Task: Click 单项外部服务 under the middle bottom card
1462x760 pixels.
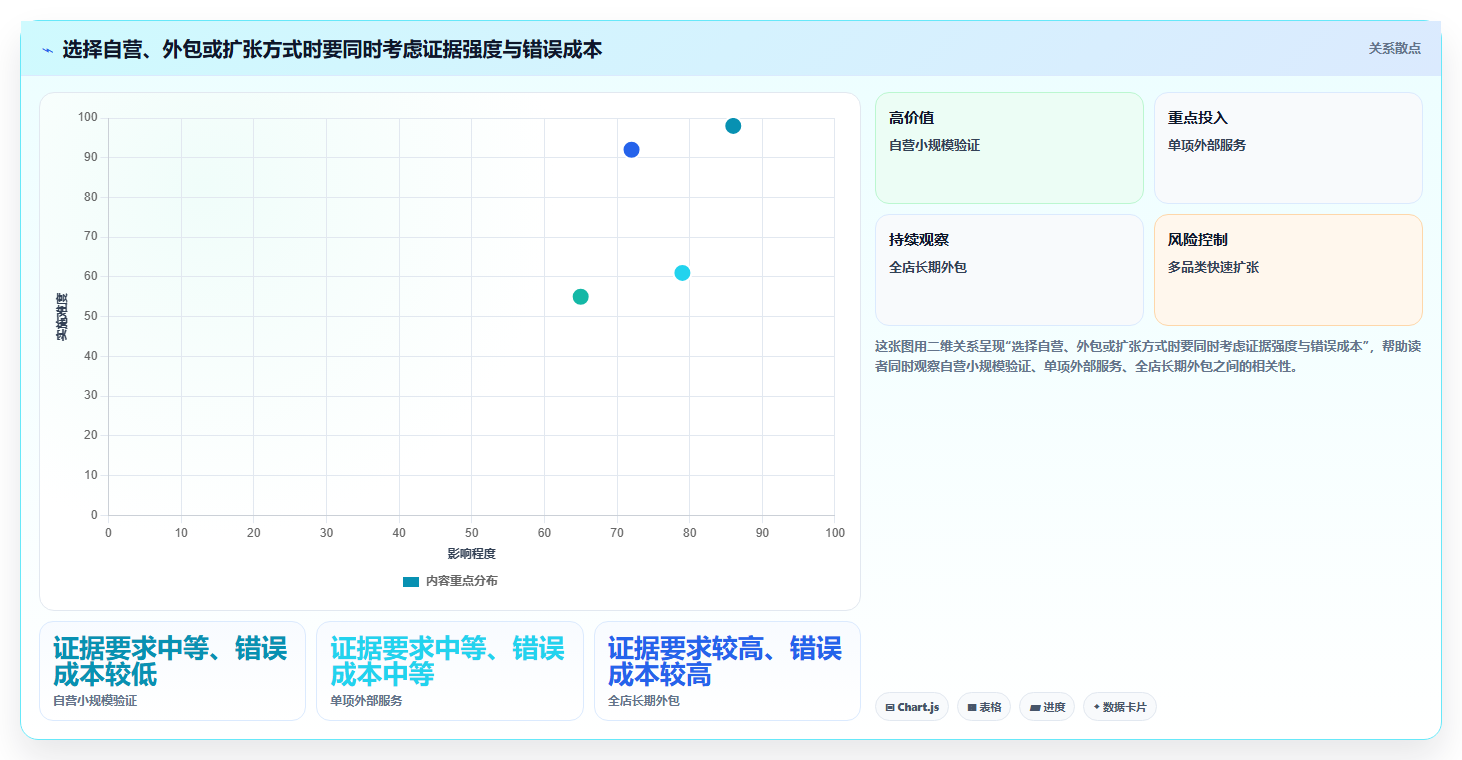Action: (x=366, y=701)
